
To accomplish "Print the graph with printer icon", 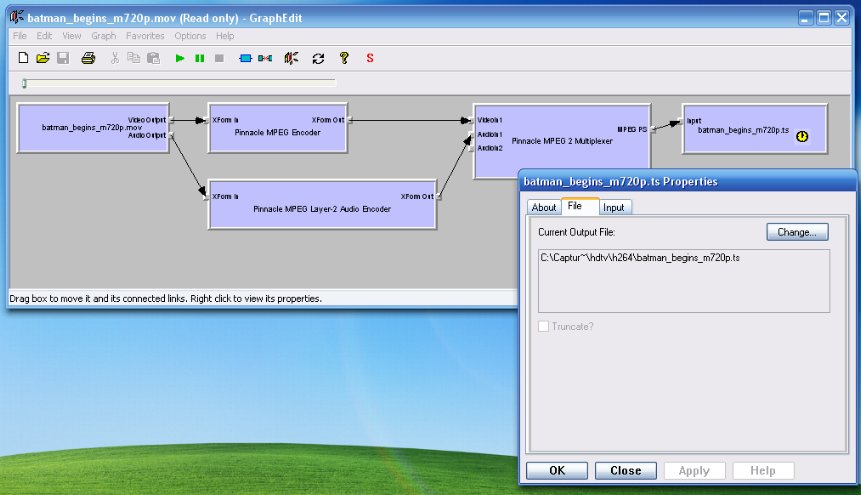I will tap(88, 58).
